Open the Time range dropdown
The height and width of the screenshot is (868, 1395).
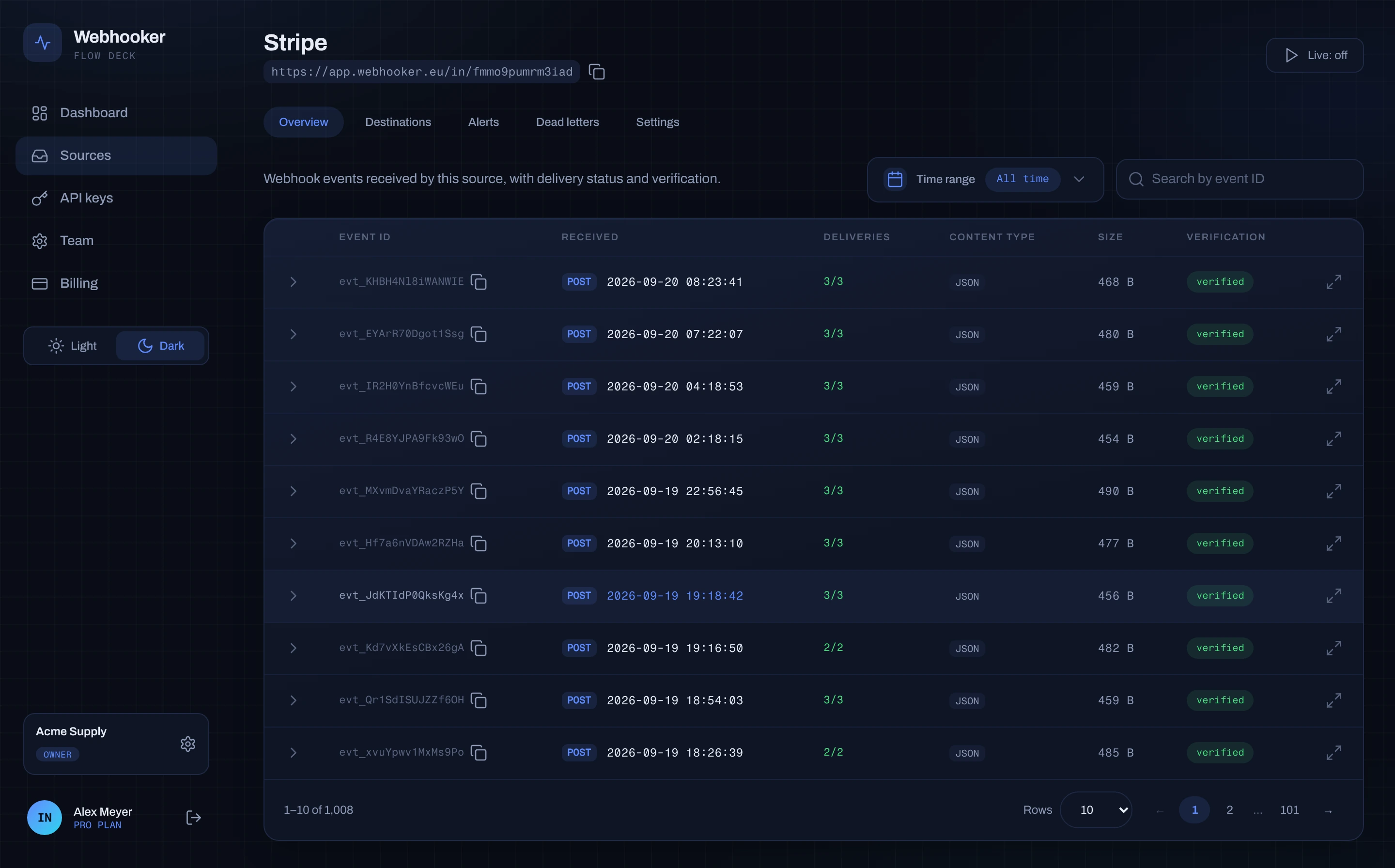(x=985, y=179)
